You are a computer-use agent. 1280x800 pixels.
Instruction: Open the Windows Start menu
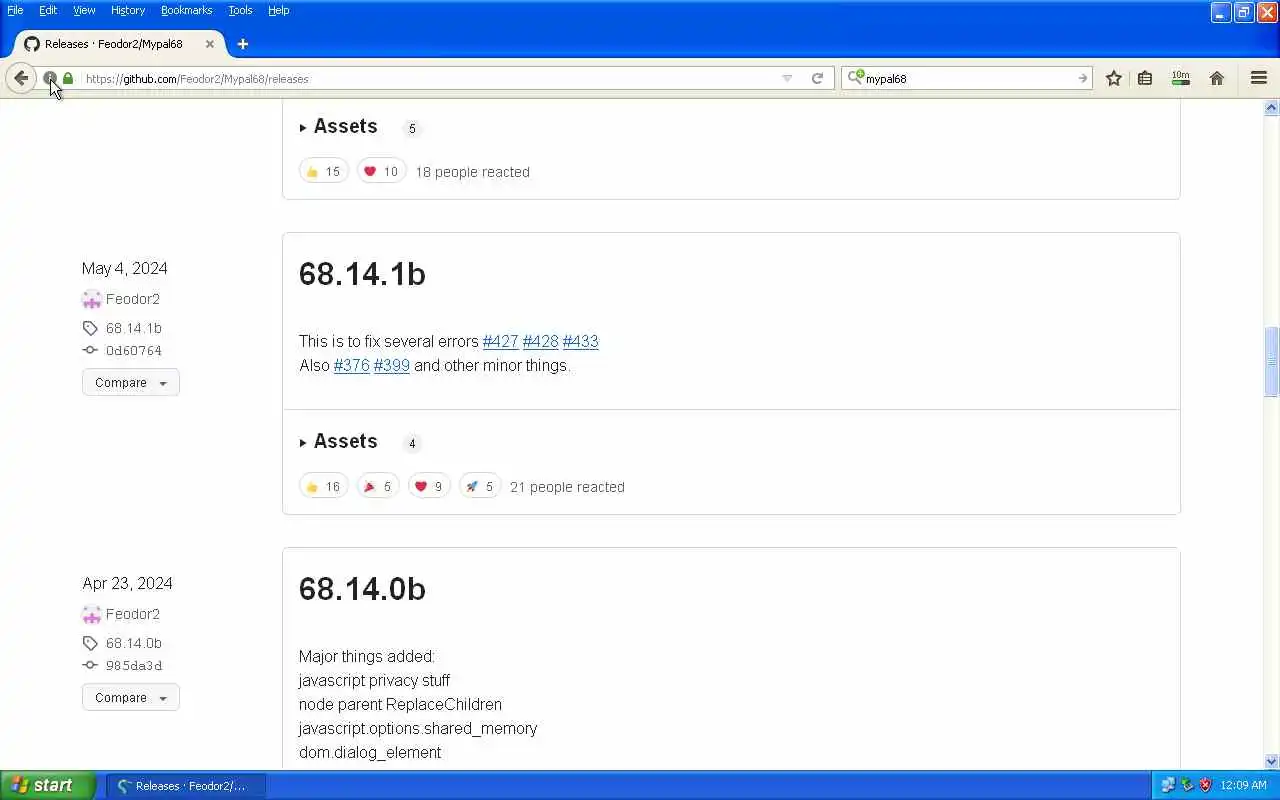pos(47,785)
